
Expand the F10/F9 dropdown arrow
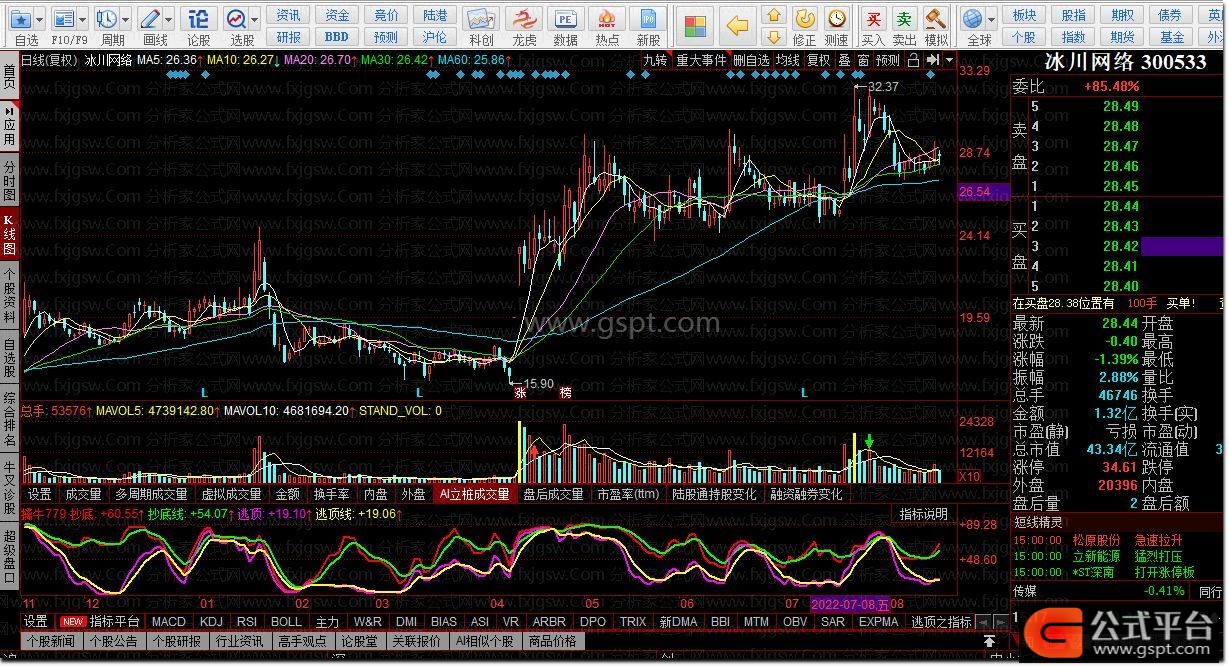tap(82, 18)
